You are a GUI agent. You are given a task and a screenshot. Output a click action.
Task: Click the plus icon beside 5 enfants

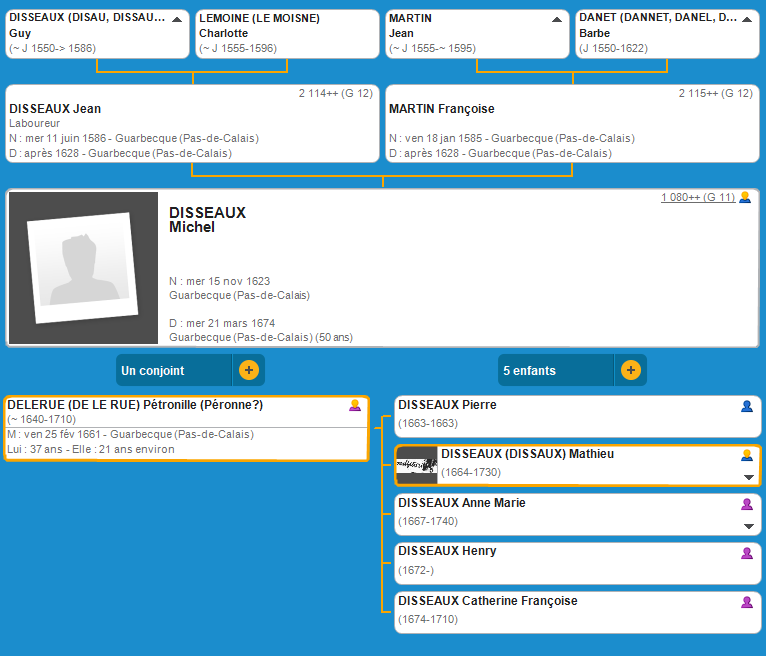(630, 370)
